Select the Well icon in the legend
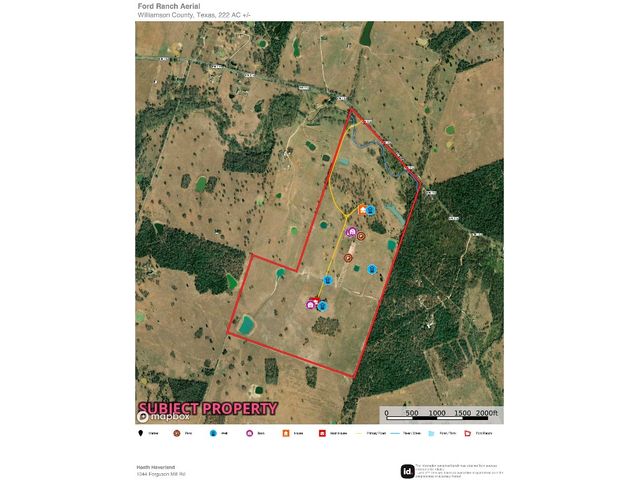640x480 pixels. point(213,434)
